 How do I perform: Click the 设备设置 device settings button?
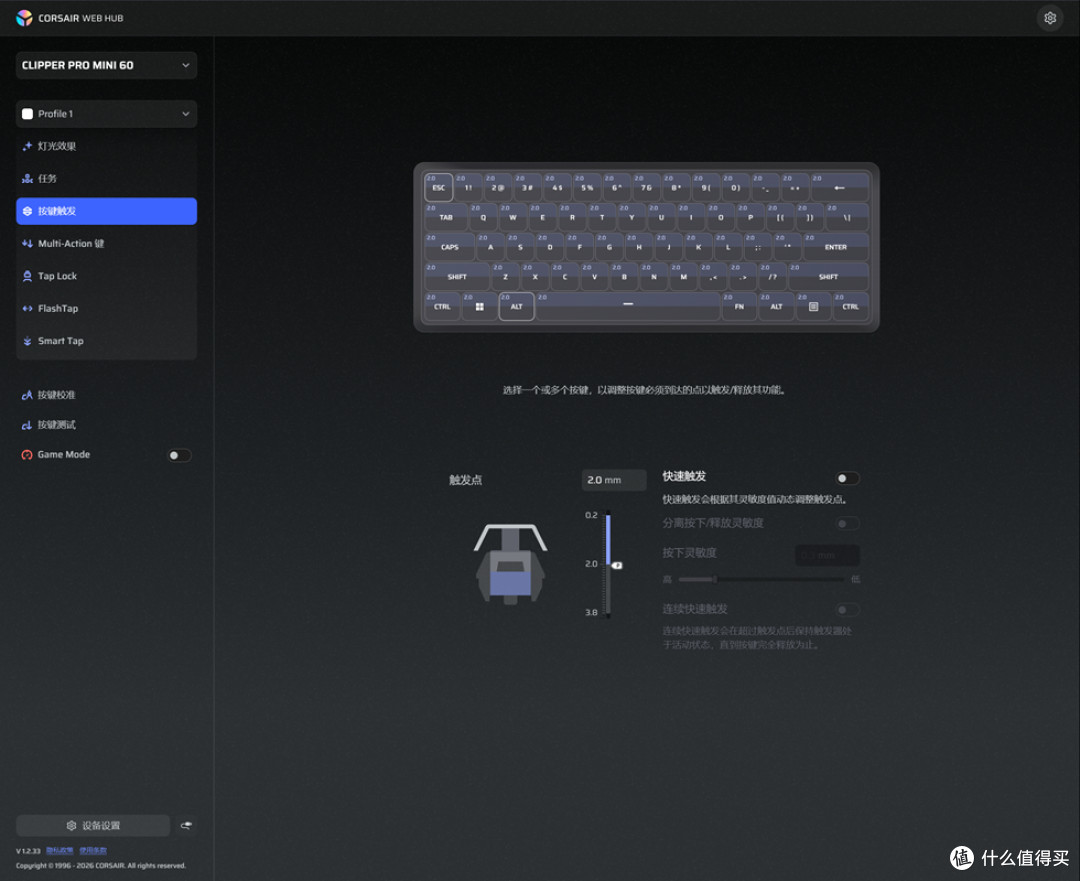pyautogui.click(x=93, y=825)
